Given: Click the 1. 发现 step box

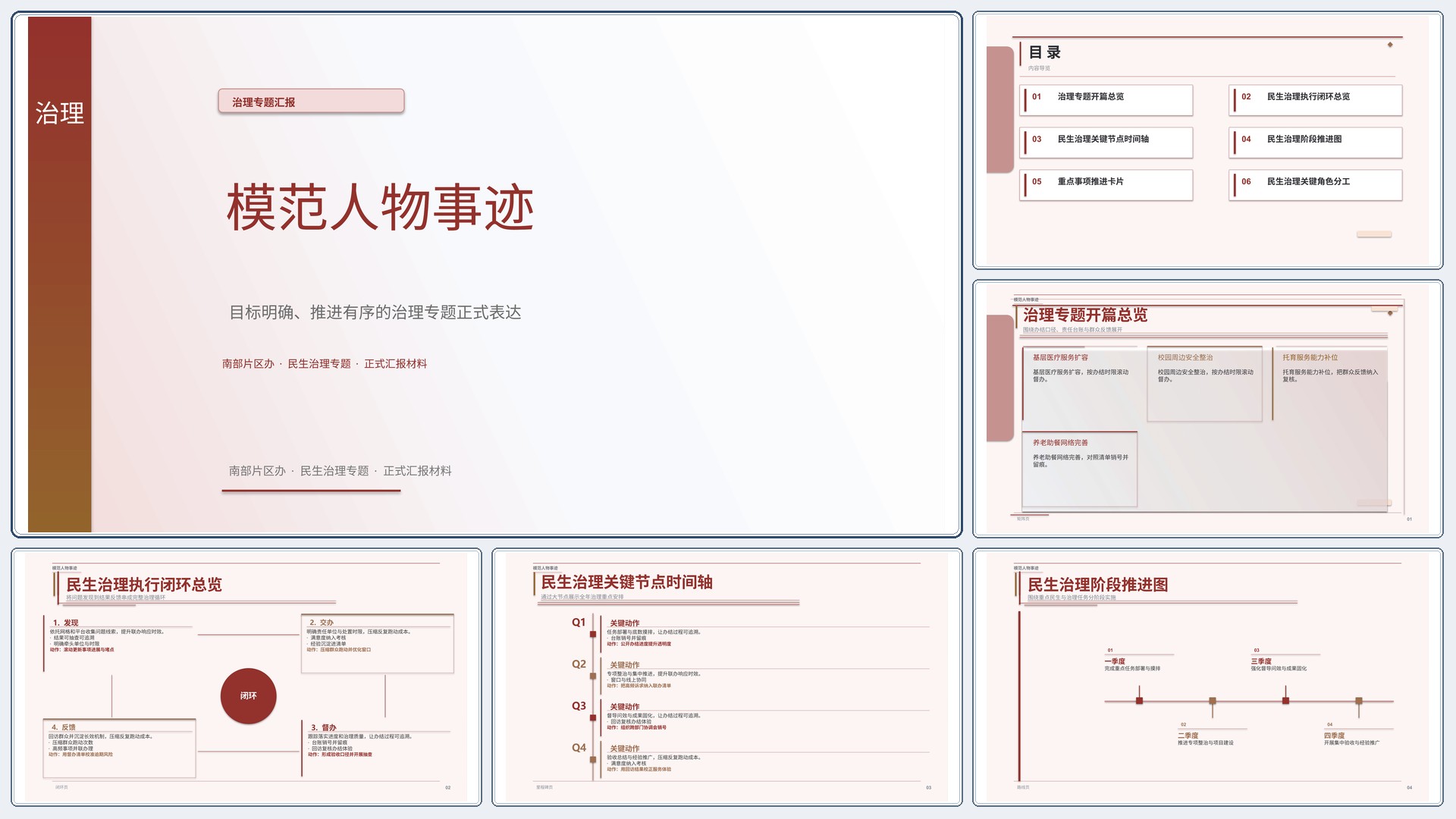Looking at the screenshot, I should click(x=119, y=643).
